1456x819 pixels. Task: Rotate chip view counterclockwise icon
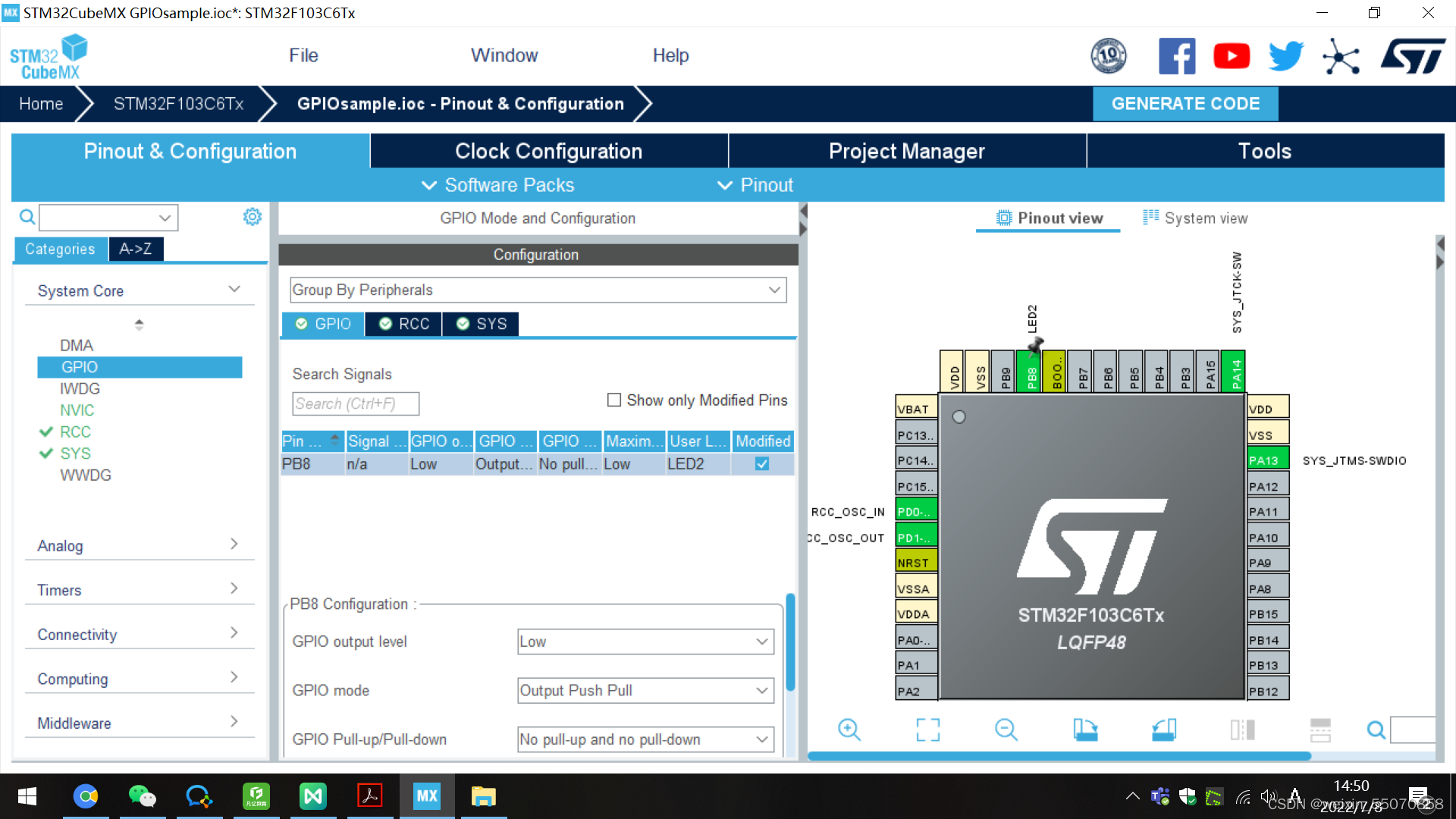(1163, 730)
